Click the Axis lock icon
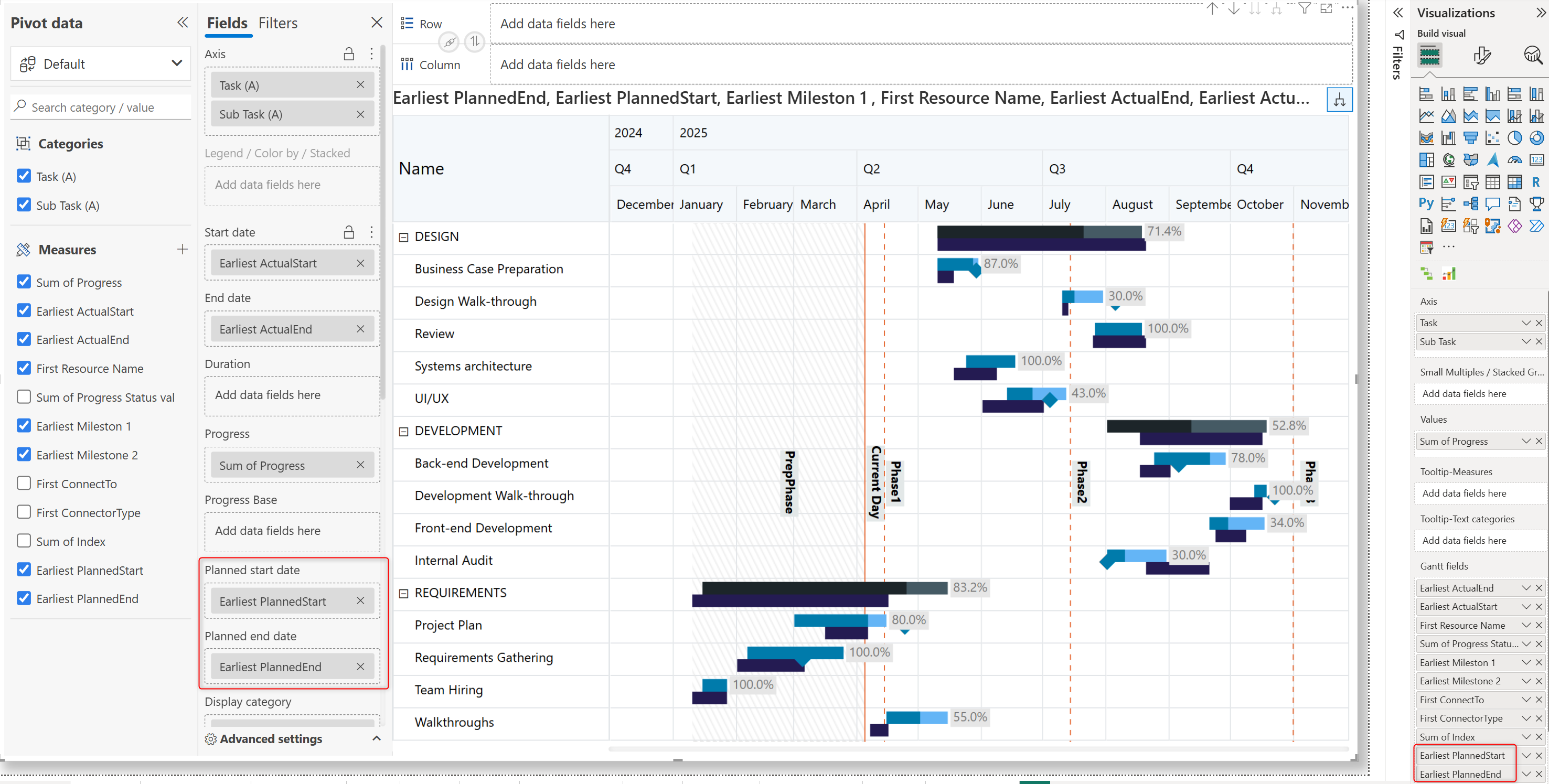 [x=349, y=54]
